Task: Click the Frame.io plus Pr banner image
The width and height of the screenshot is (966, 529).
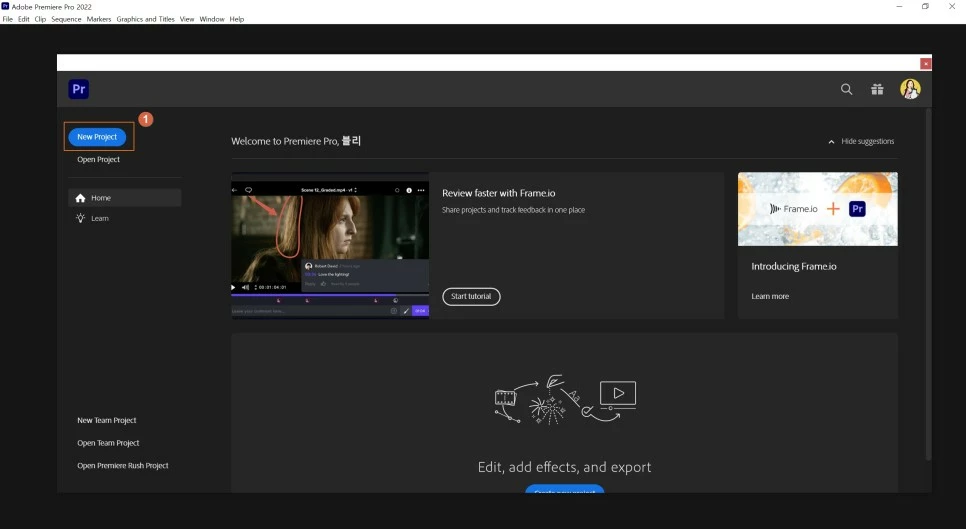Action: point(818,209)
